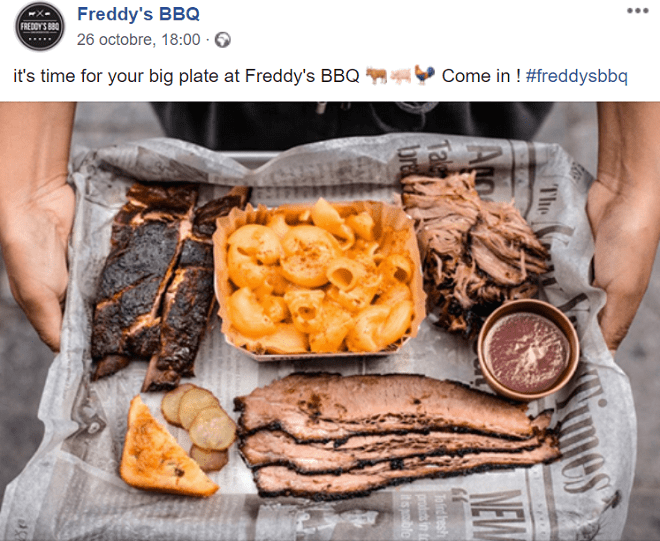Click the rooster emoji in the post text
Viewport: 660px width, 541px height.
coord(424,75)
